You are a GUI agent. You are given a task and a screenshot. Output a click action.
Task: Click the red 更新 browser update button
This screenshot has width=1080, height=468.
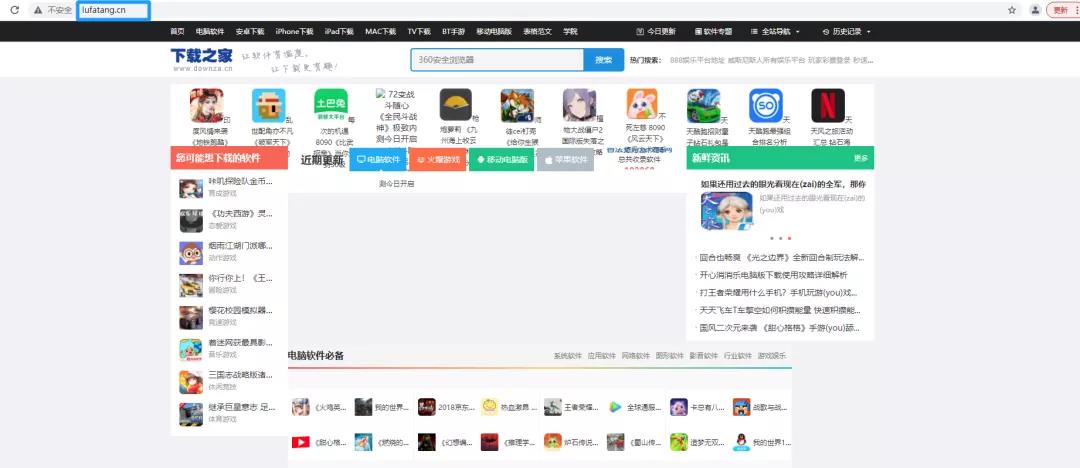pos(1063,10)
